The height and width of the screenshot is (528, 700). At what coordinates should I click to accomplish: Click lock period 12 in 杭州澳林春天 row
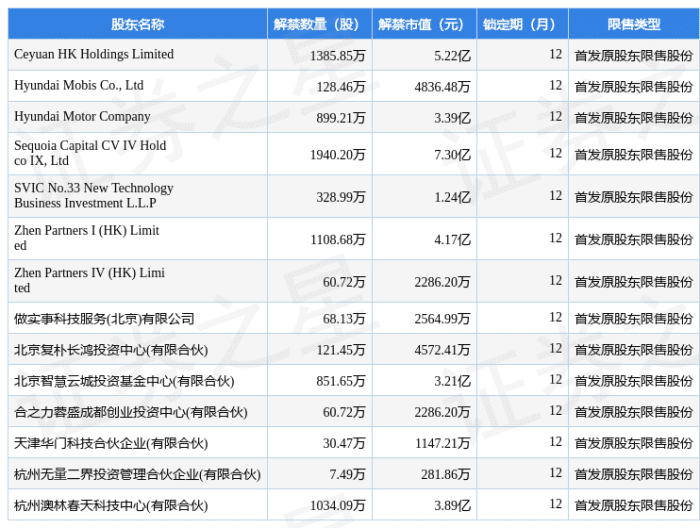click(555, 504)
